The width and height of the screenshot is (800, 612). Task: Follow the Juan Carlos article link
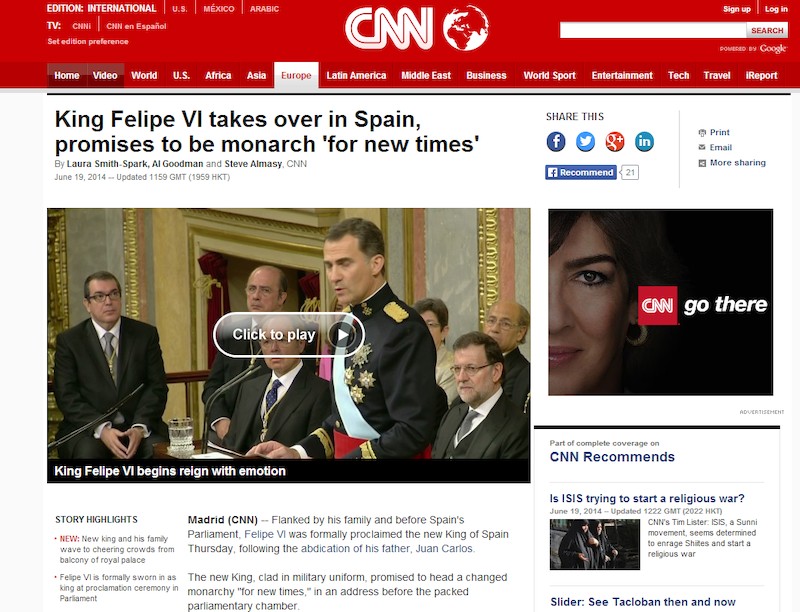(444, 549)
